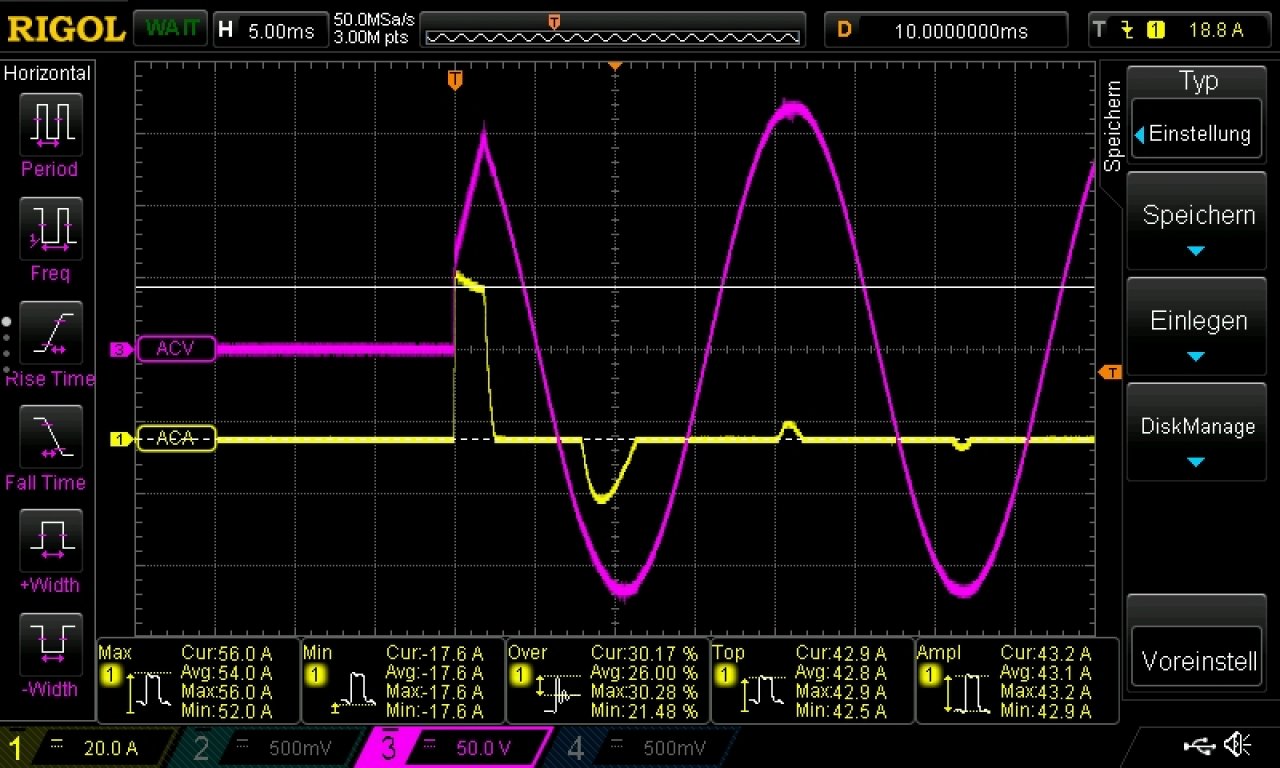The image size is (1280, 768).
Task: Select the Freq measurement icon
Action: (50, 229)
